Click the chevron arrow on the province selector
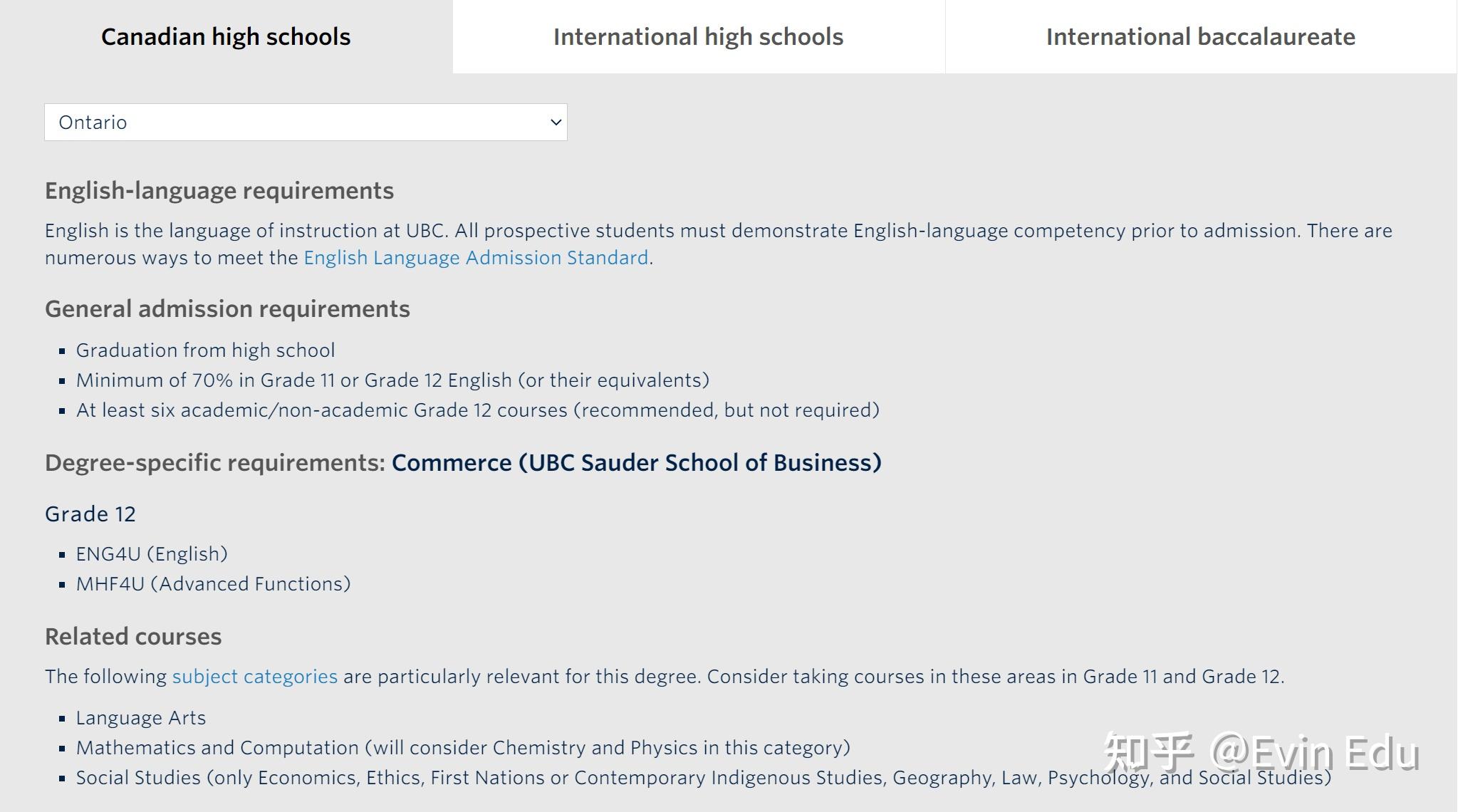The image size is (1458, 812). tap(556, 123)
